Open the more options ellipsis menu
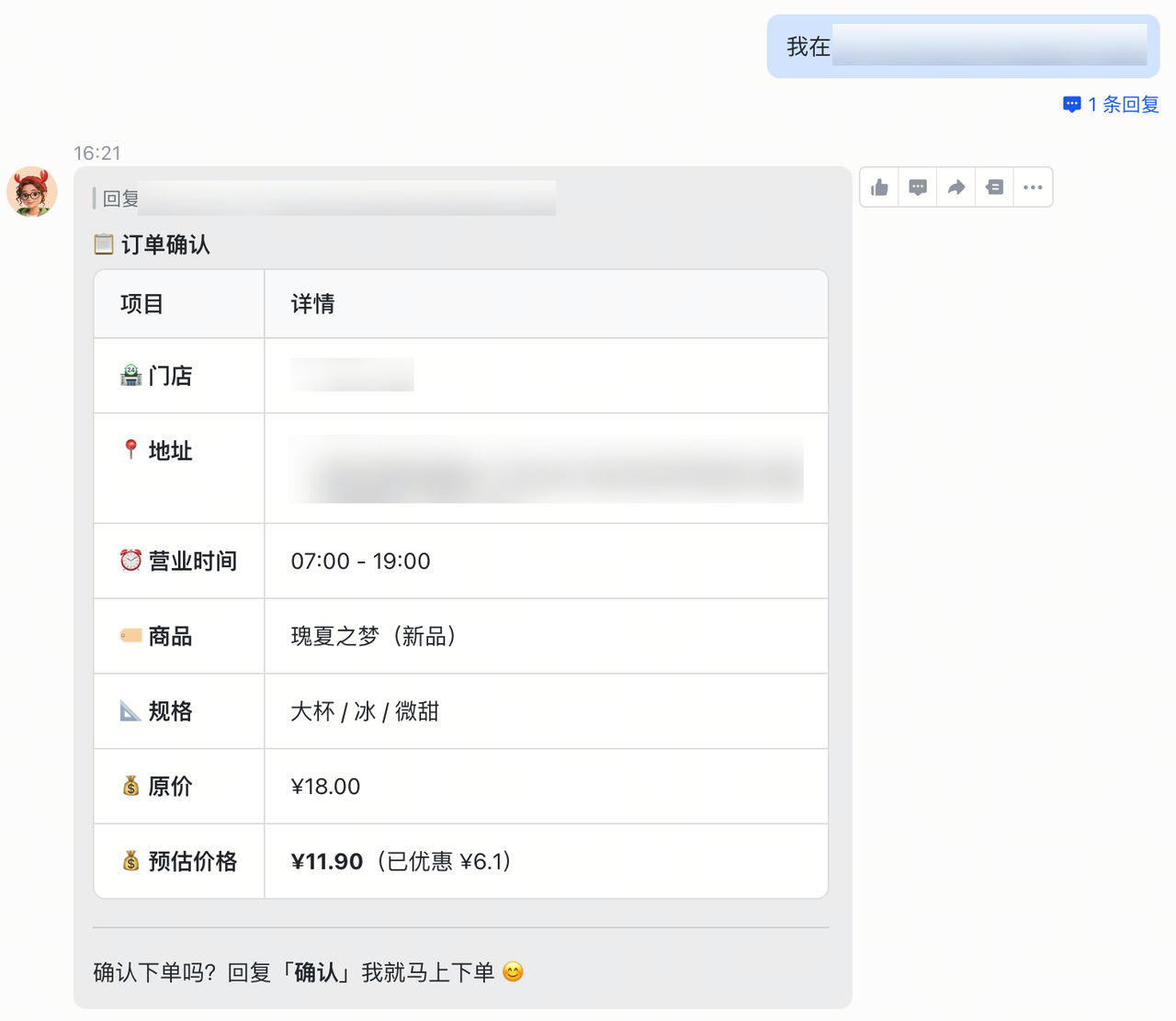 coord(1033,187)
